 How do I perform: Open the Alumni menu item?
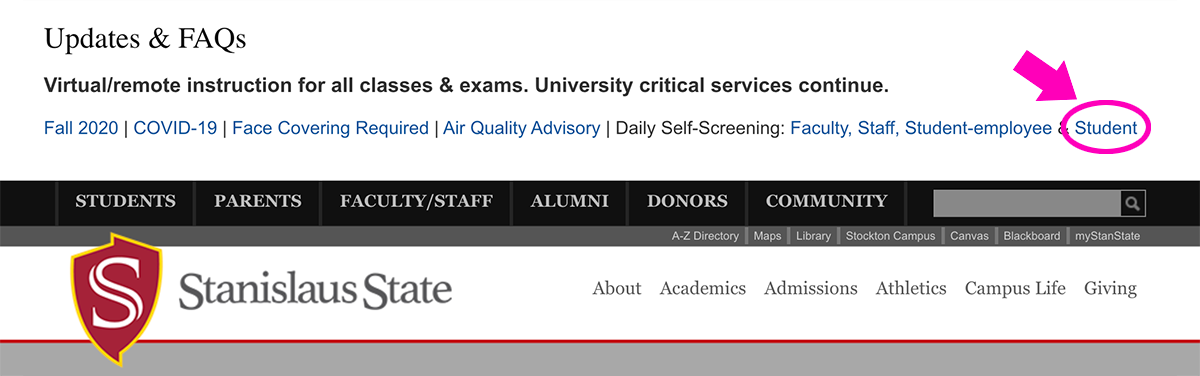(569, 201)
